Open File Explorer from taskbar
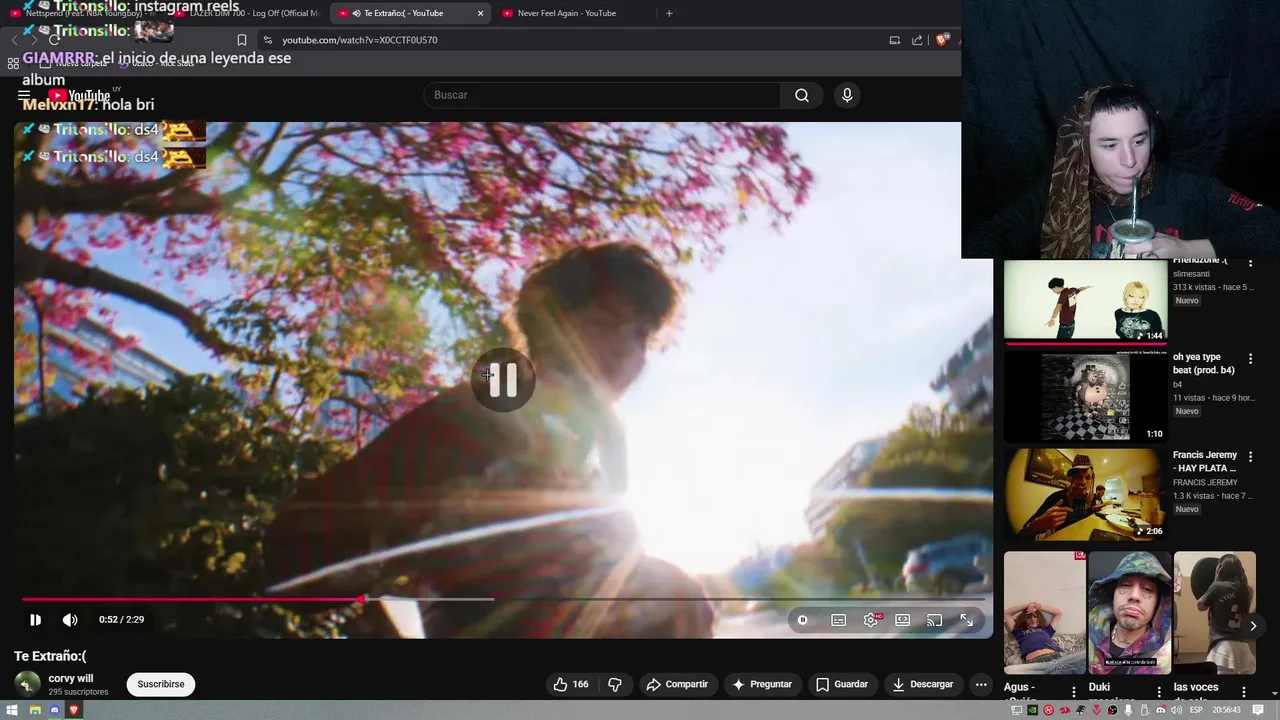The height and width of the screenshot is (720, 1280). (34, 710)
